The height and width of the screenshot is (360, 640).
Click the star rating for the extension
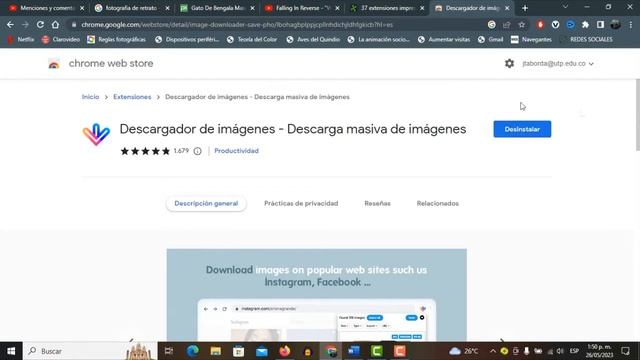(x=145, y=151)
